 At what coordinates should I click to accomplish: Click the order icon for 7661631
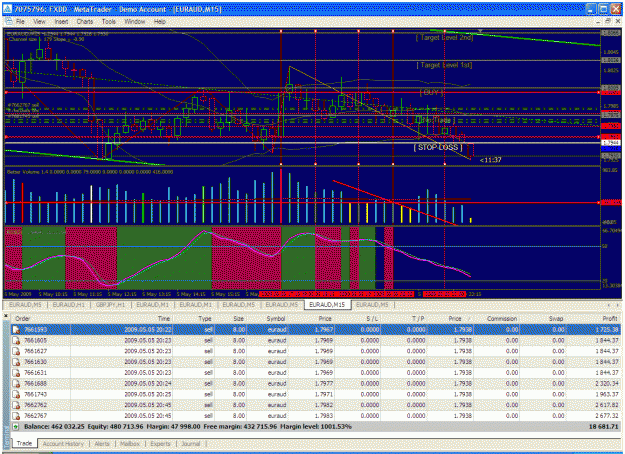[16, 373]
